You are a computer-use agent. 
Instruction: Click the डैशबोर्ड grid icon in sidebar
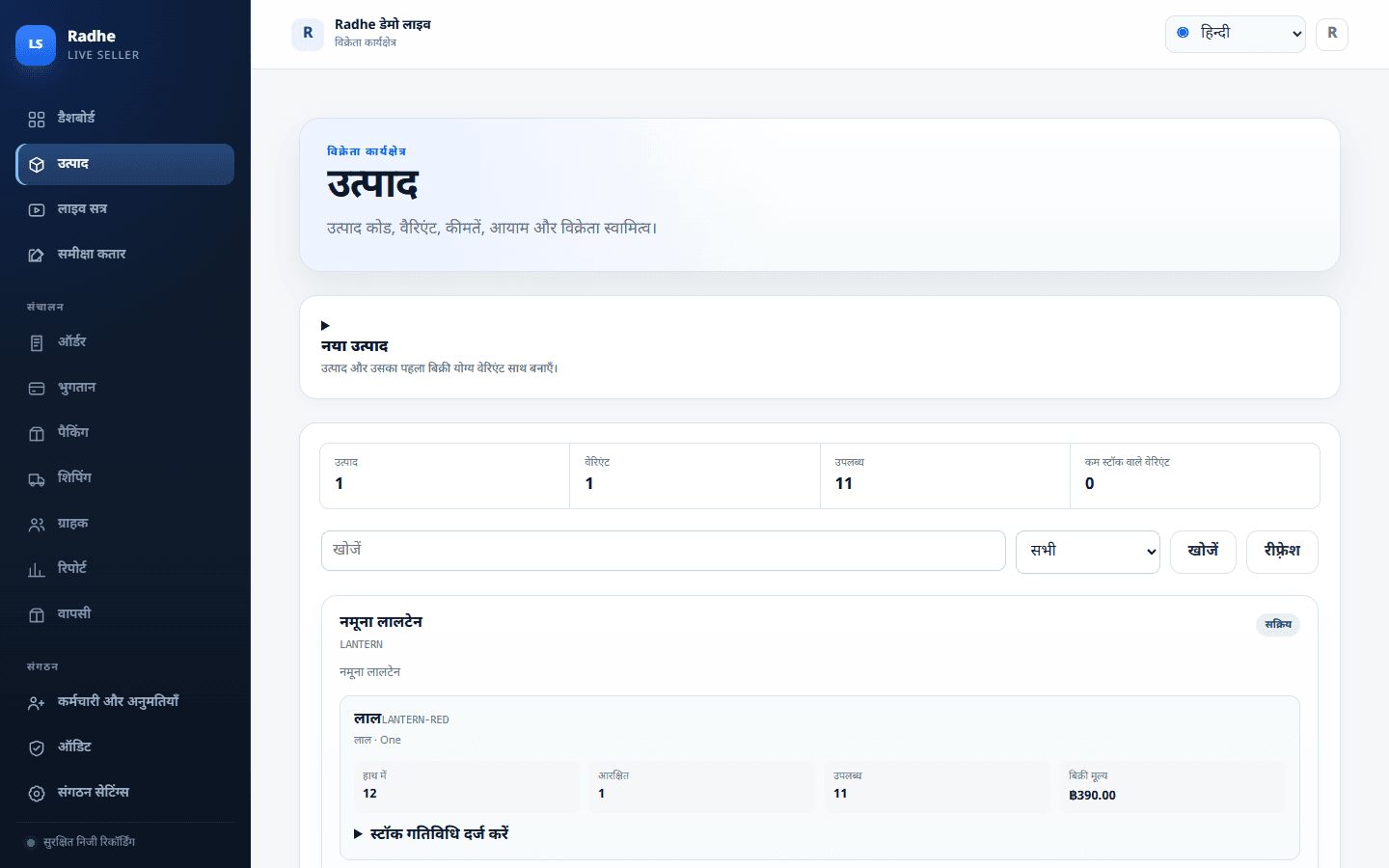pyautogui.click(x=37, y=119)
